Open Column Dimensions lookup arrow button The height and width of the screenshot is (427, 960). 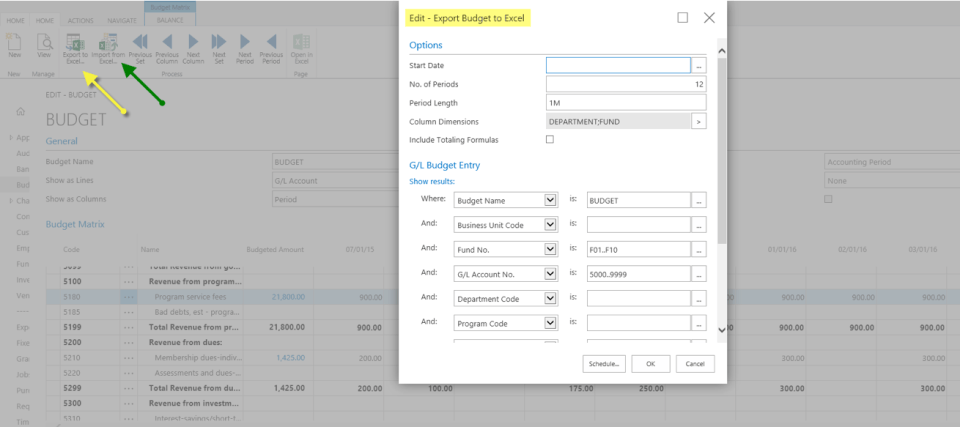pos(699,121)
